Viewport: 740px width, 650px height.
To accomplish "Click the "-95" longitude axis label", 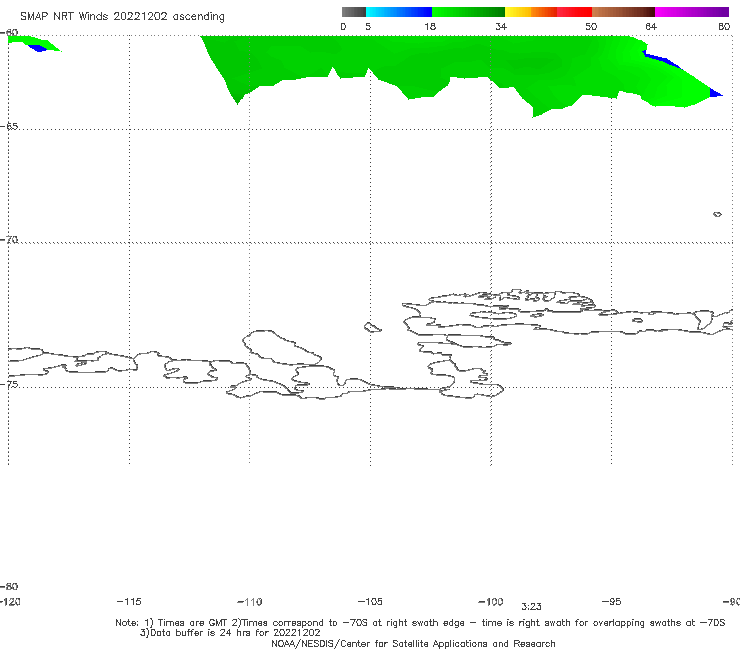I will click(x=611, y=602).
